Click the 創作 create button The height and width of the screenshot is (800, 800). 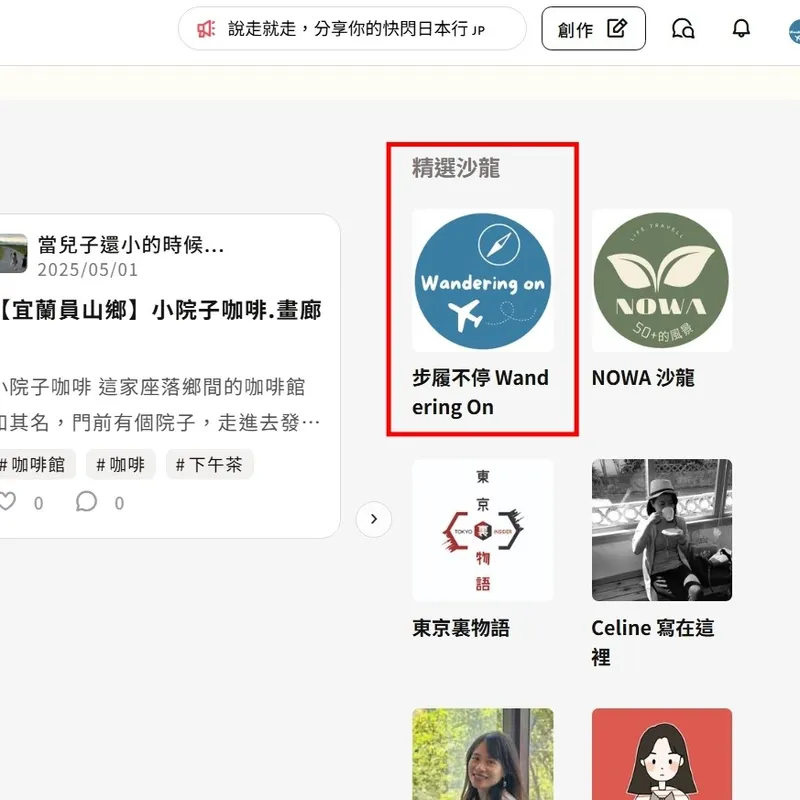pyautogui.click(x=593, y=29)
